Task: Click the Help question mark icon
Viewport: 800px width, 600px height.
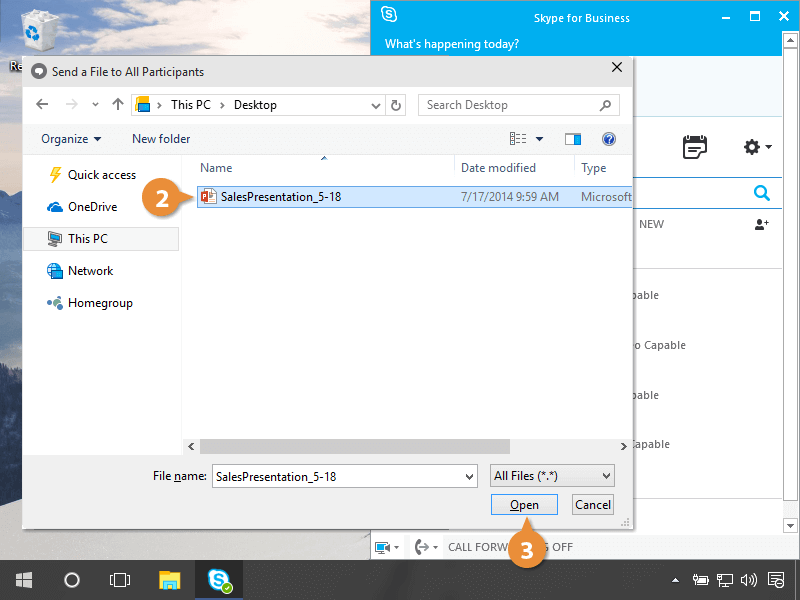Action: pyautogui.click(x=609, y=139)
